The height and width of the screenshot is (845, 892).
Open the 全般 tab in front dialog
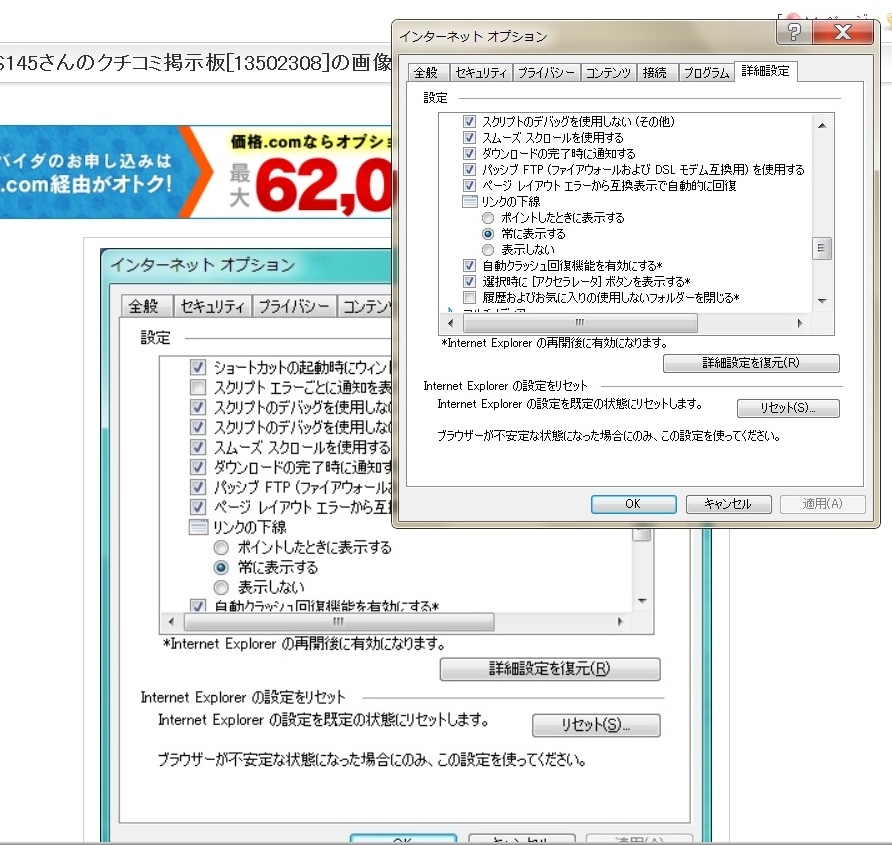[x=426, y=73]
